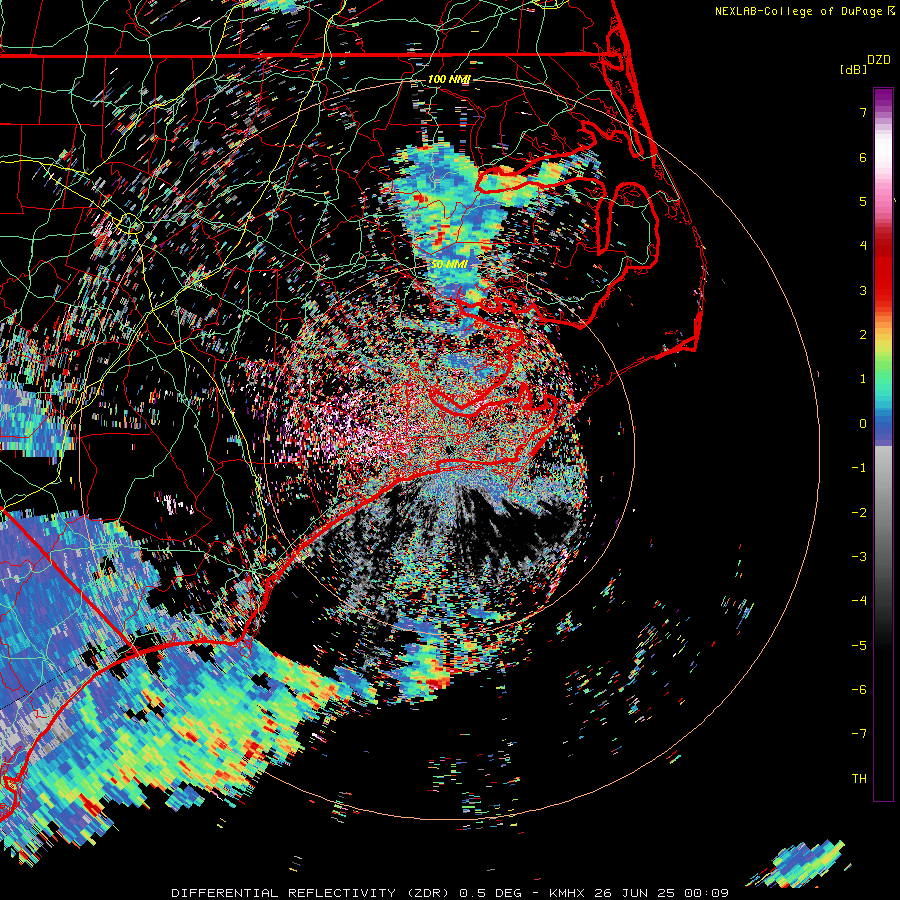Image resolution: width=900 pixels, height=900 pixels.
Task: Click the 2 value on the color scale
Action: [863, 335]
